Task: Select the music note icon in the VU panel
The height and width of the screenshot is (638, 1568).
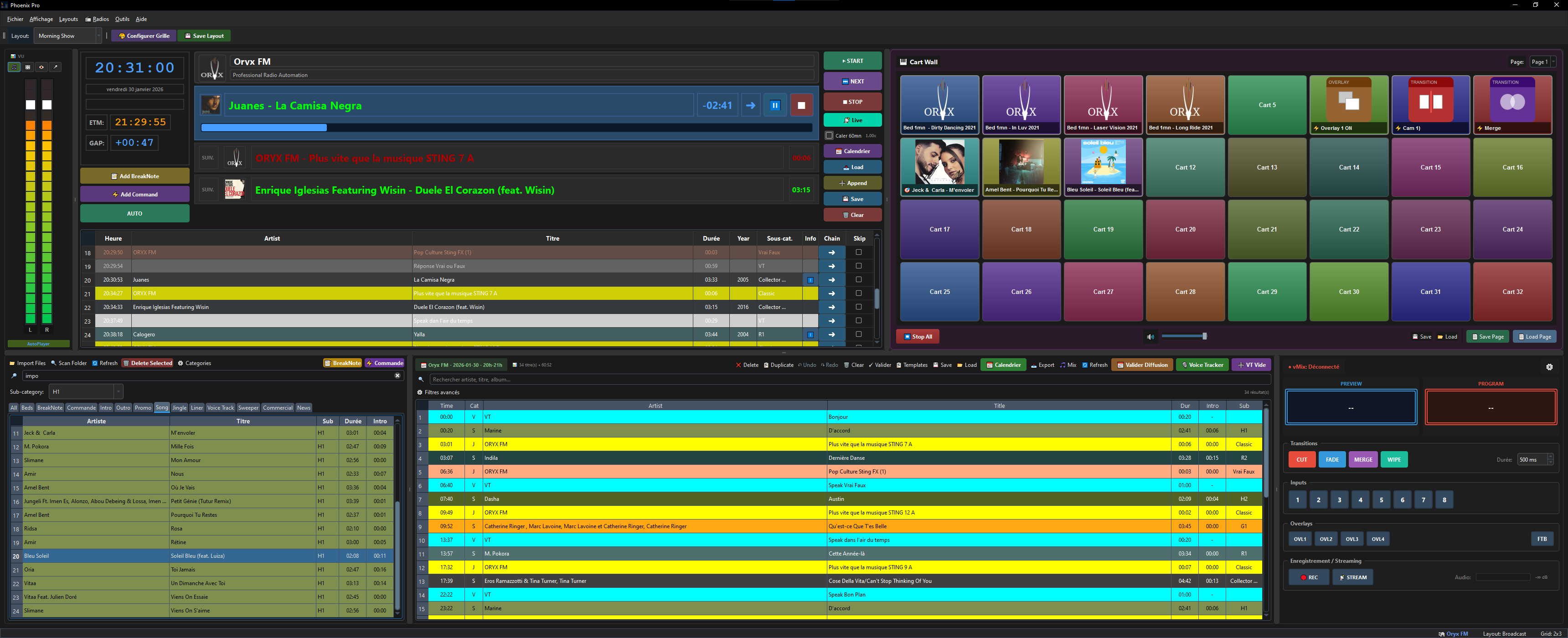Action: point(14,67)
